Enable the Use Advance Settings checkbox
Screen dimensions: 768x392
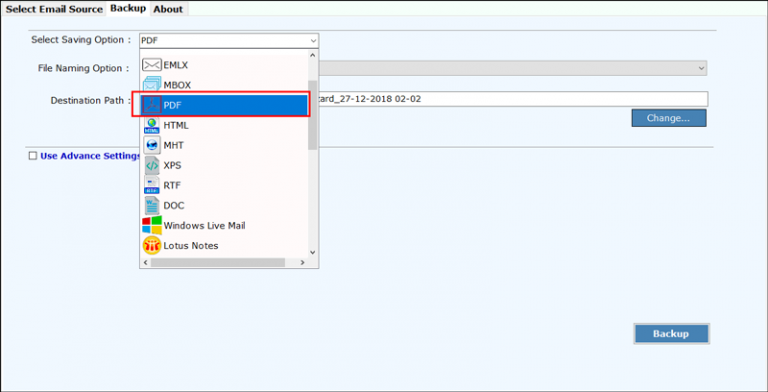33,156
